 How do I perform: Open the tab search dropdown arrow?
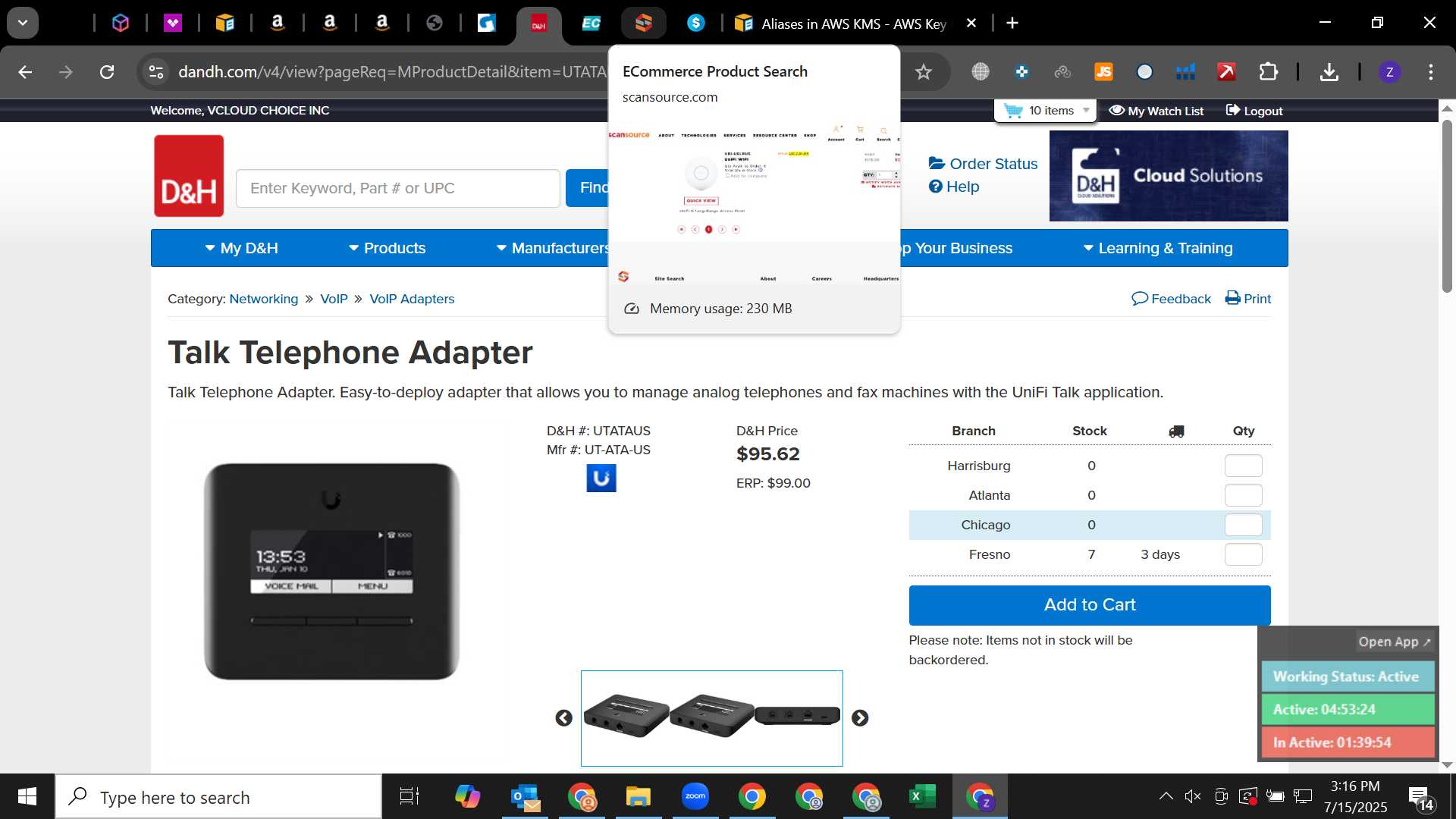(23, 23)
